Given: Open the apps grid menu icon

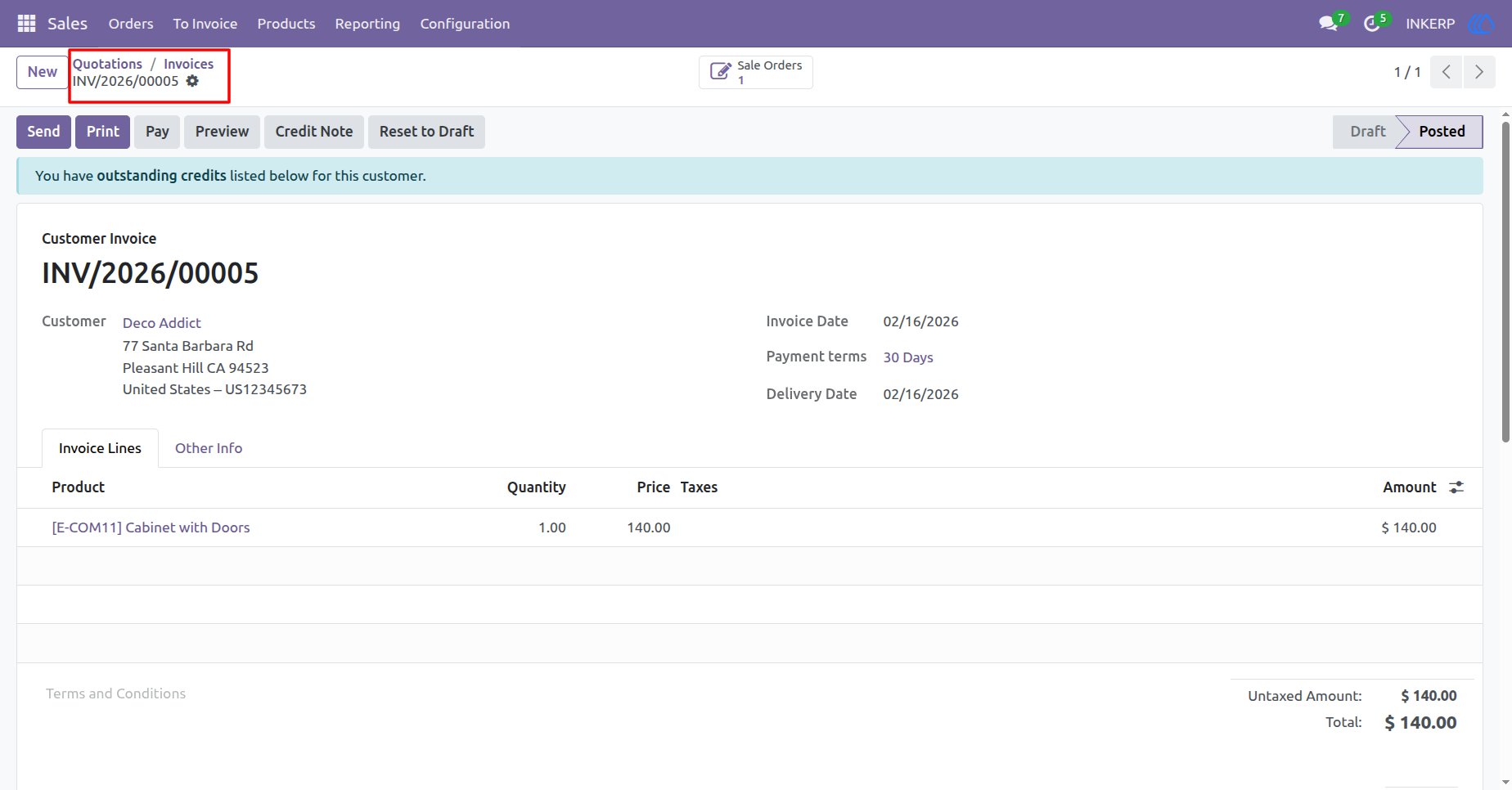Looking at the screenshot, I should pyautogui.click(x=26, y=24).
